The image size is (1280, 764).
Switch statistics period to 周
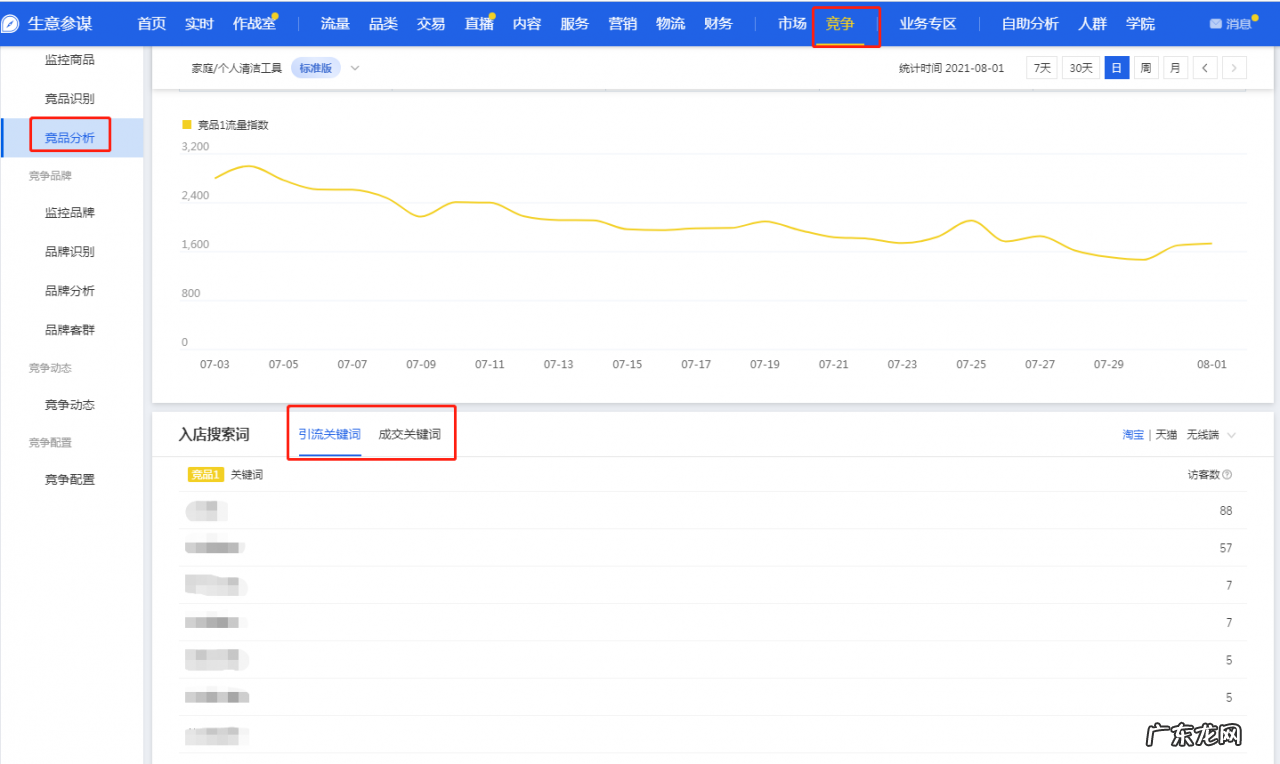(x=1145, y=68)
